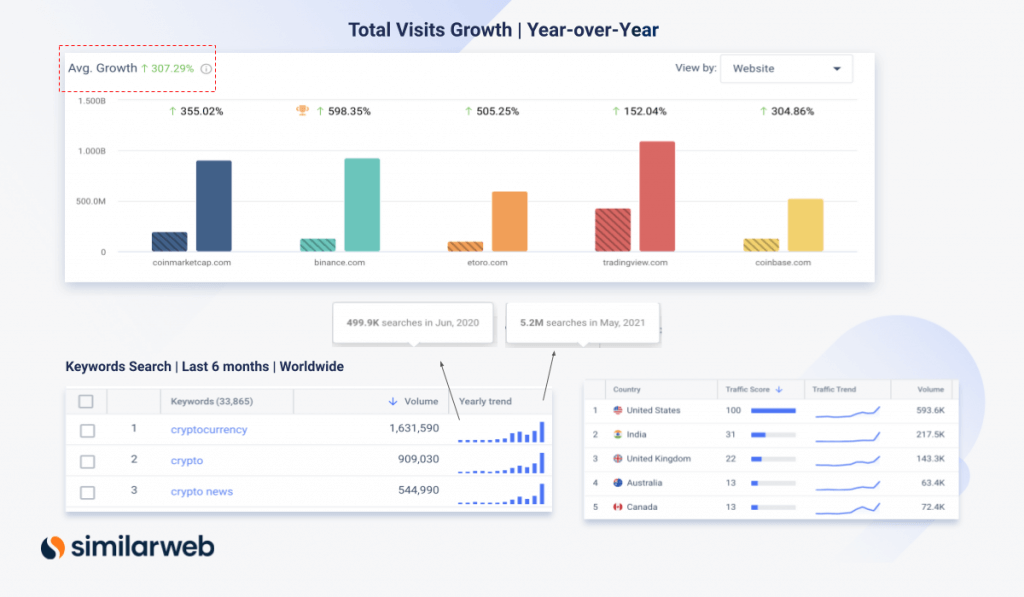Check the box for cryptocurrency keyword

click(88, 431)
